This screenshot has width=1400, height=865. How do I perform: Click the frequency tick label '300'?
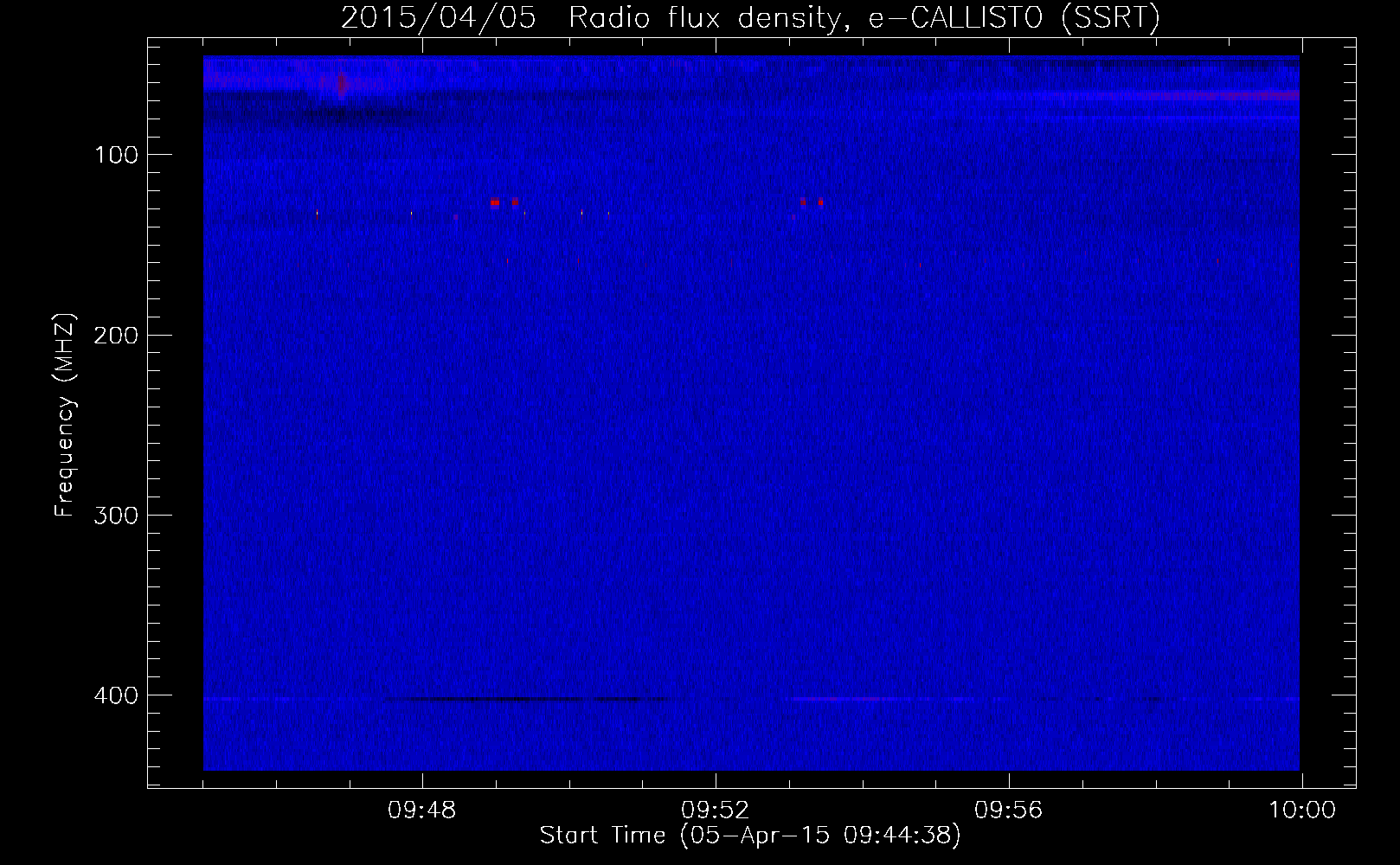pyautogui.click(x=116, y=516)
